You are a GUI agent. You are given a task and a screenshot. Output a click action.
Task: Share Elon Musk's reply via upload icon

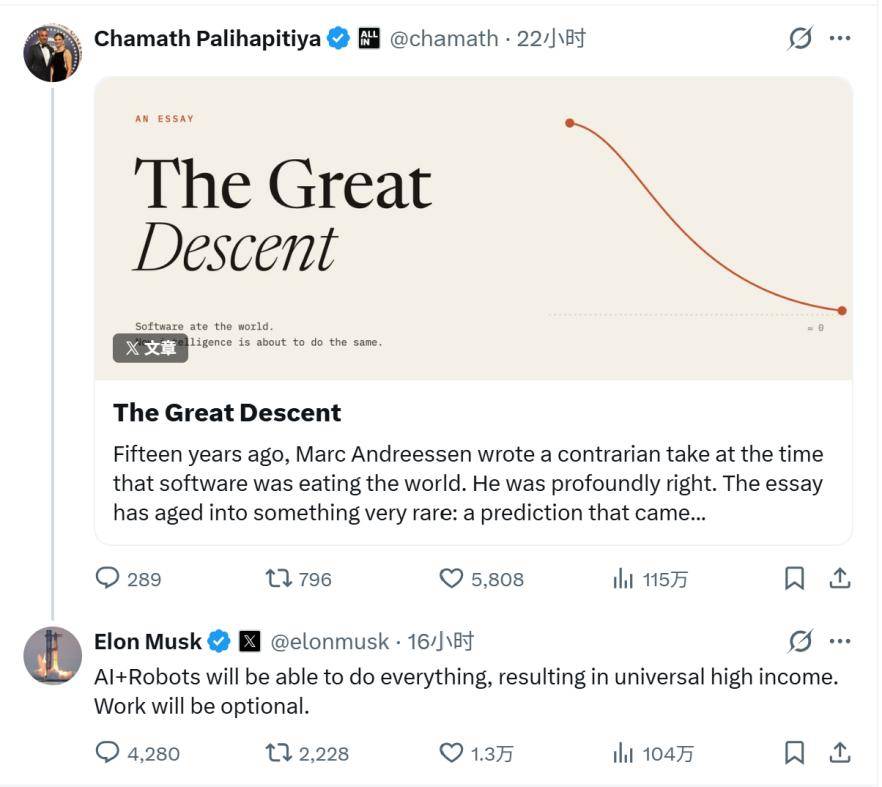coord(840,753)
